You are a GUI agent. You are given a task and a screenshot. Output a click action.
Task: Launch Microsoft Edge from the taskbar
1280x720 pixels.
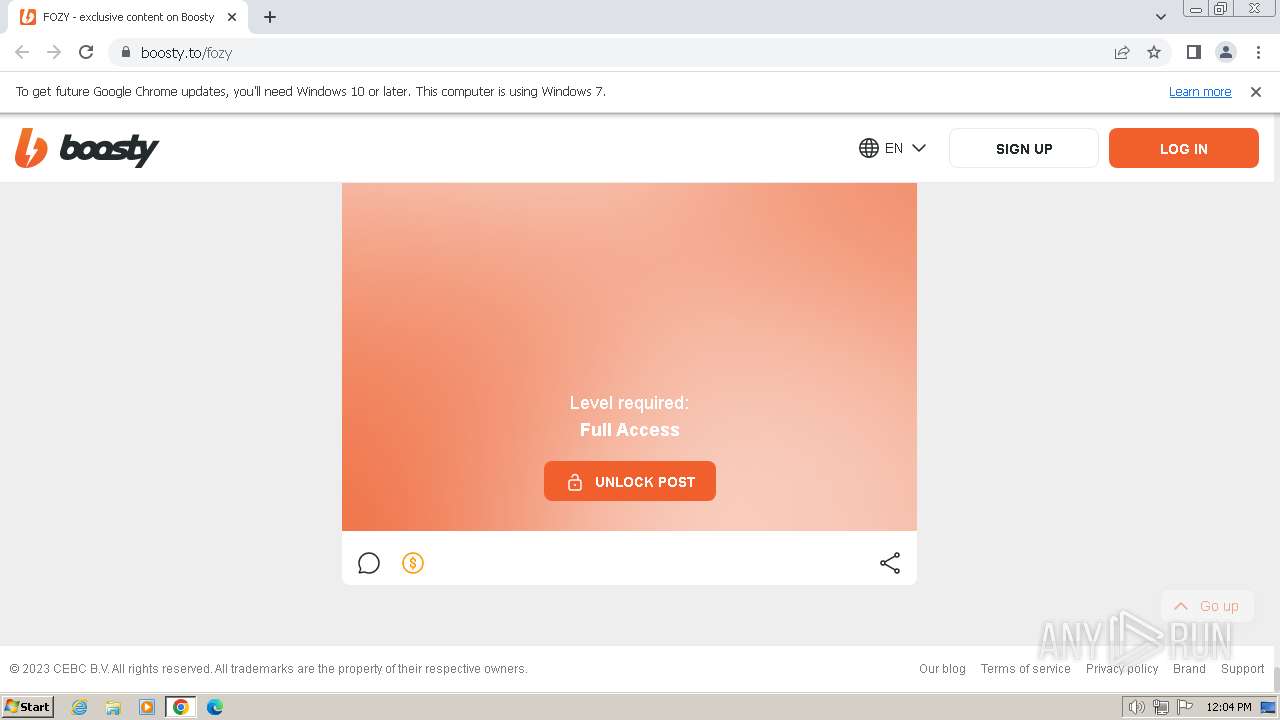215,706
